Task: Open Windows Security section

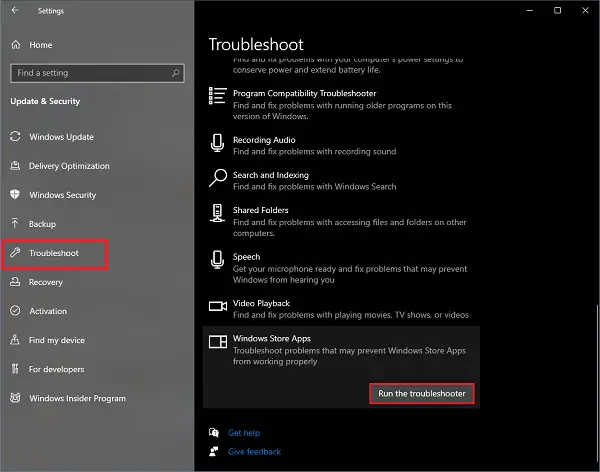Action: pos(62,195)
